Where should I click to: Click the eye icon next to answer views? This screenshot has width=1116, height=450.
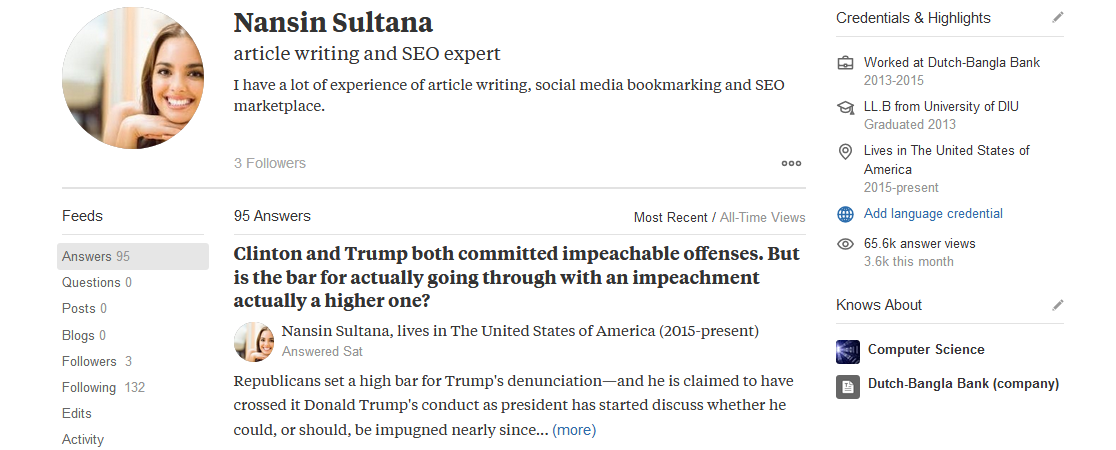pos(846,244)
